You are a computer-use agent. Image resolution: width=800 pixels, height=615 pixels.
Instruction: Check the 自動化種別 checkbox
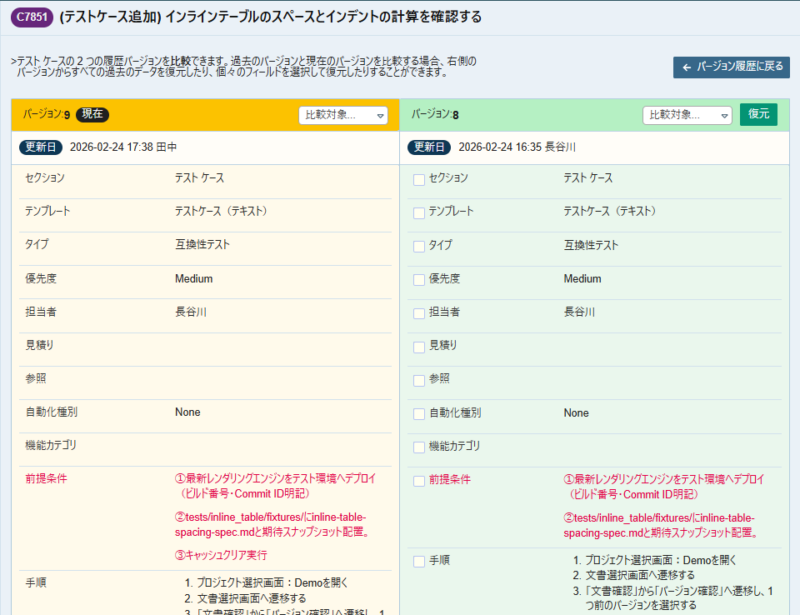pyautogui.click(x=417, y=412)
